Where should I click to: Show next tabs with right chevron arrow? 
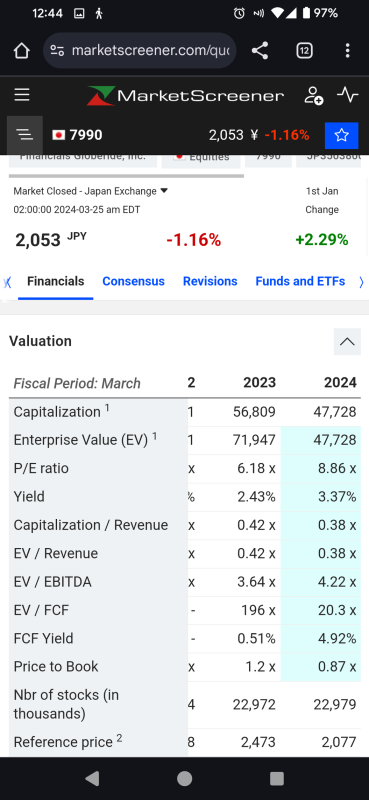tap(361, 282)
